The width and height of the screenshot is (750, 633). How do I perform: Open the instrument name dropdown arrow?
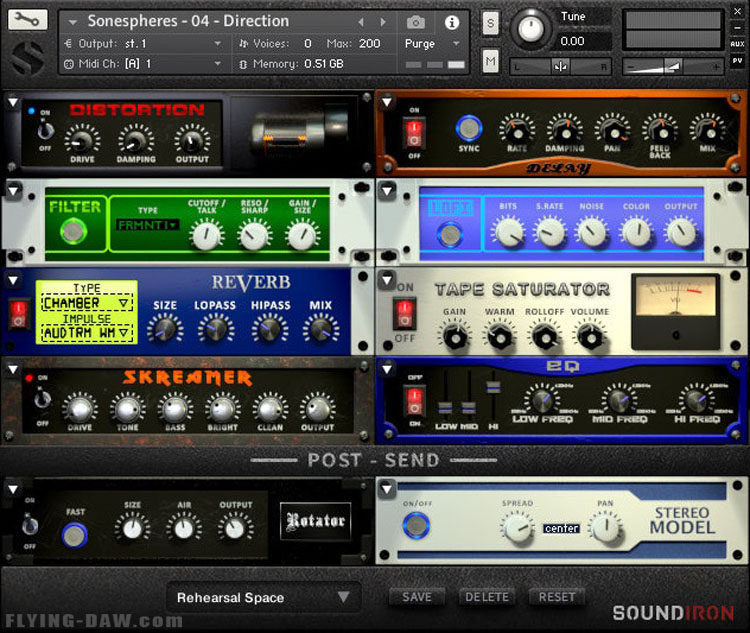73,22
